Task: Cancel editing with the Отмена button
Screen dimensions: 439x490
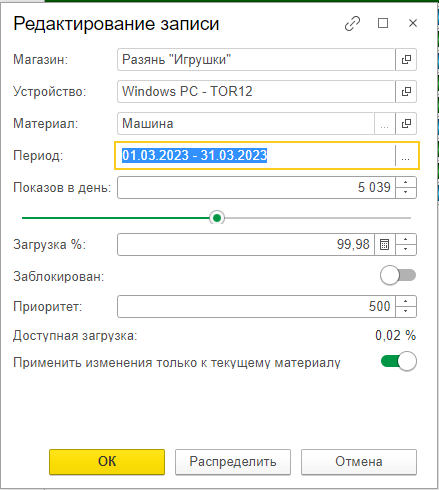Action: click(359, 462)
